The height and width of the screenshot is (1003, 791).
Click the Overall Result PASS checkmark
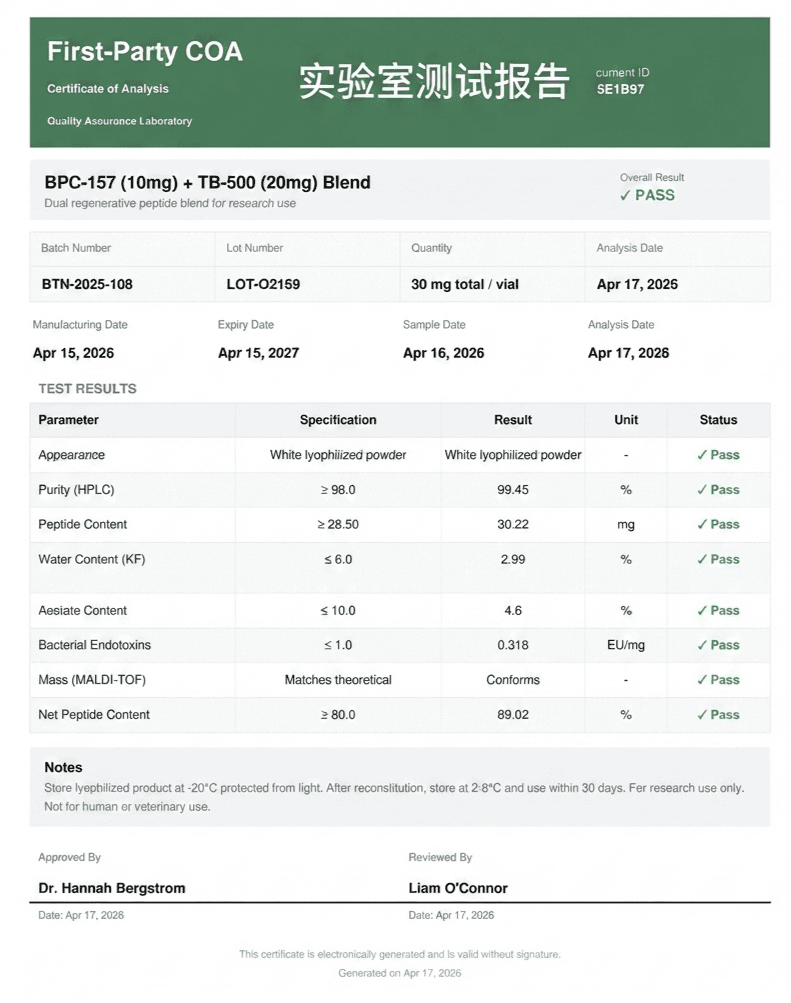(625, 196)
